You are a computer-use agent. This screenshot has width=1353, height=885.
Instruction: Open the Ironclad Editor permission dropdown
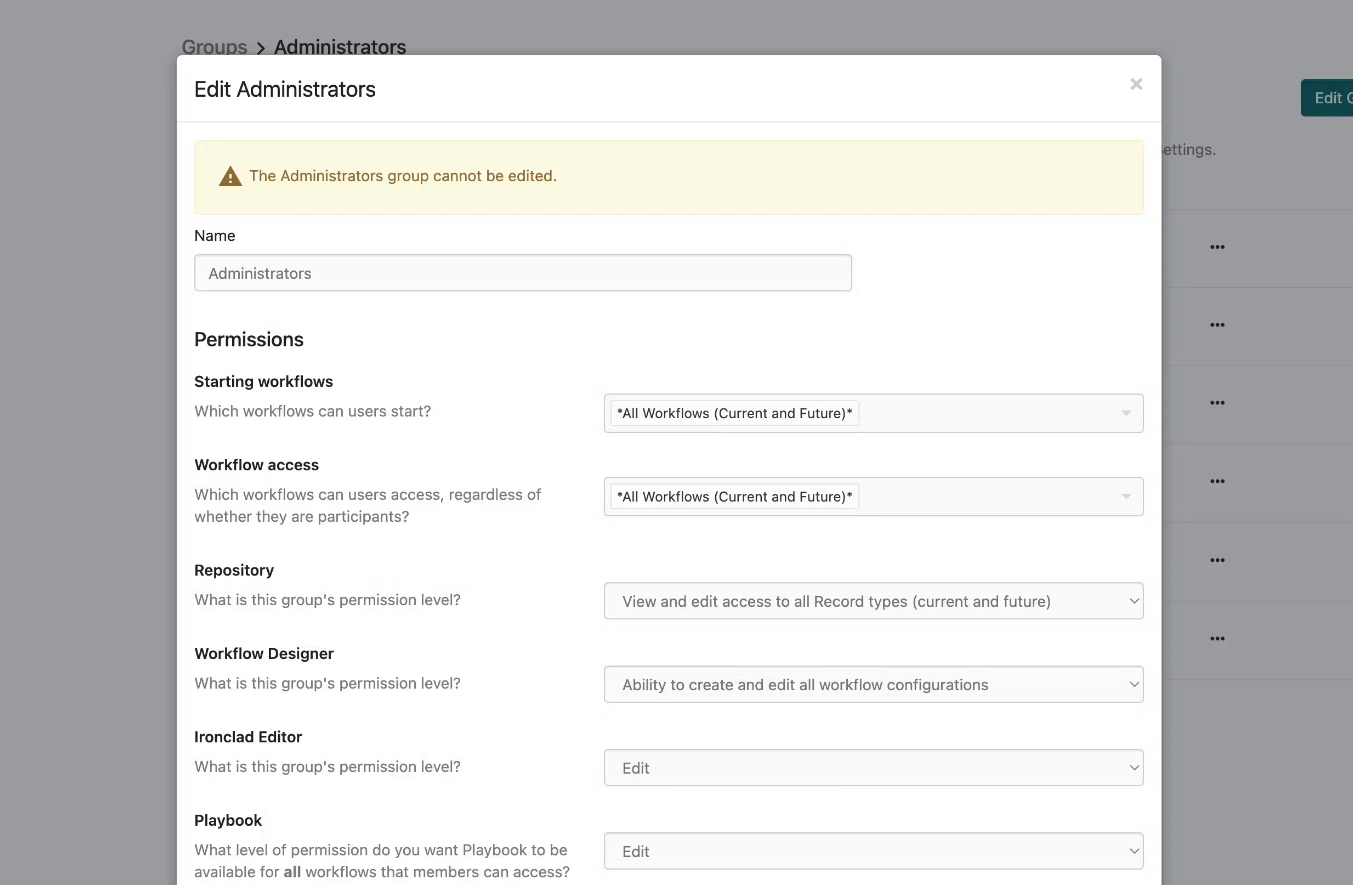(x=873, y=768)
